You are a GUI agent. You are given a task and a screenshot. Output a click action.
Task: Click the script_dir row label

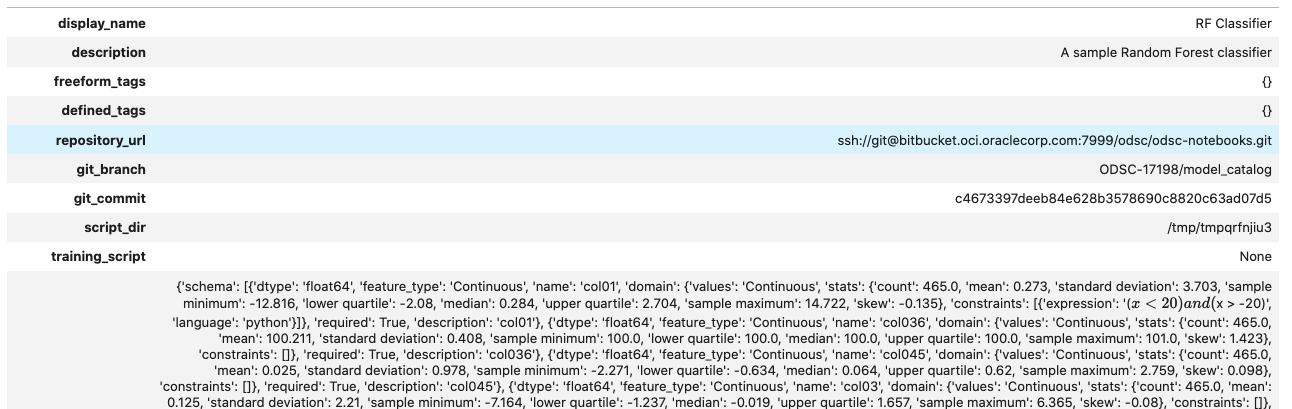pyautogui.click(x=114, y=227)
